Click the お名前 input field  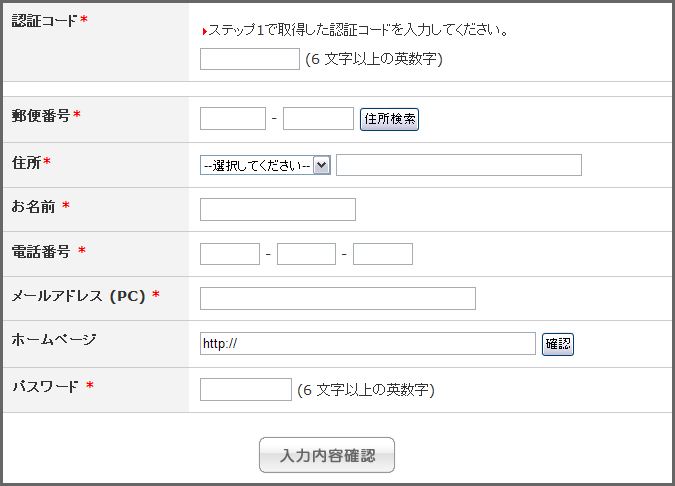277,209
